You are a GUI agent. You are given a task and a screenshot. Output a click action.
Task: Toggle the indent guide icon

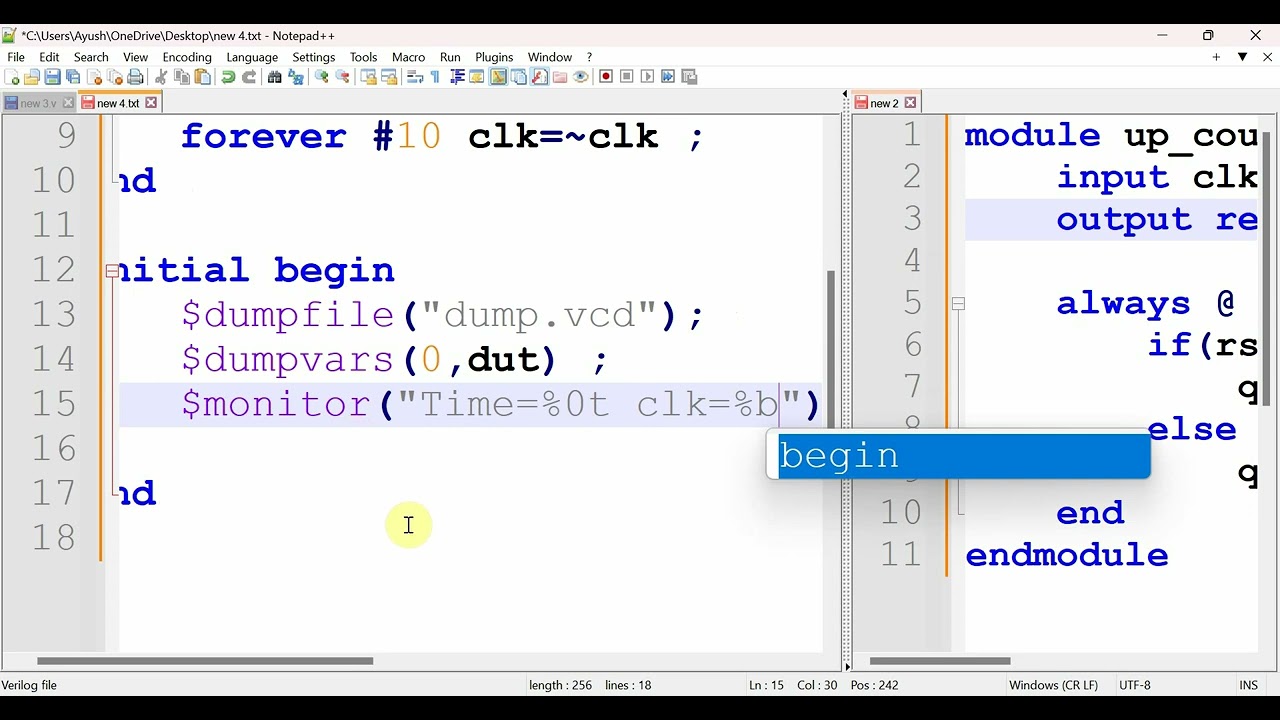coord(457,77)
